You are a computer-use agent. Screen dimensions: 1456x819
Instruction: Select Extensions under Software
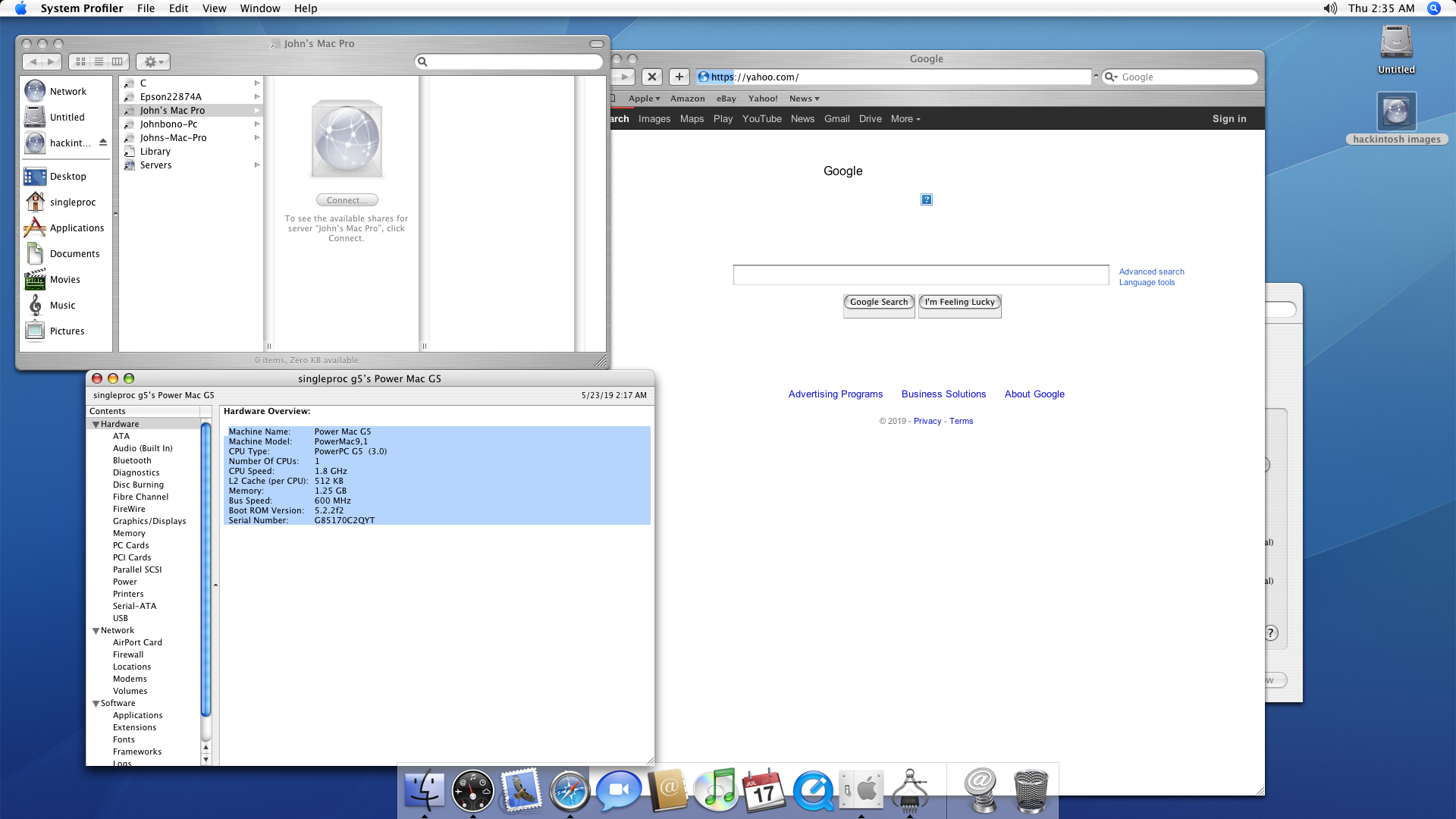134,727
